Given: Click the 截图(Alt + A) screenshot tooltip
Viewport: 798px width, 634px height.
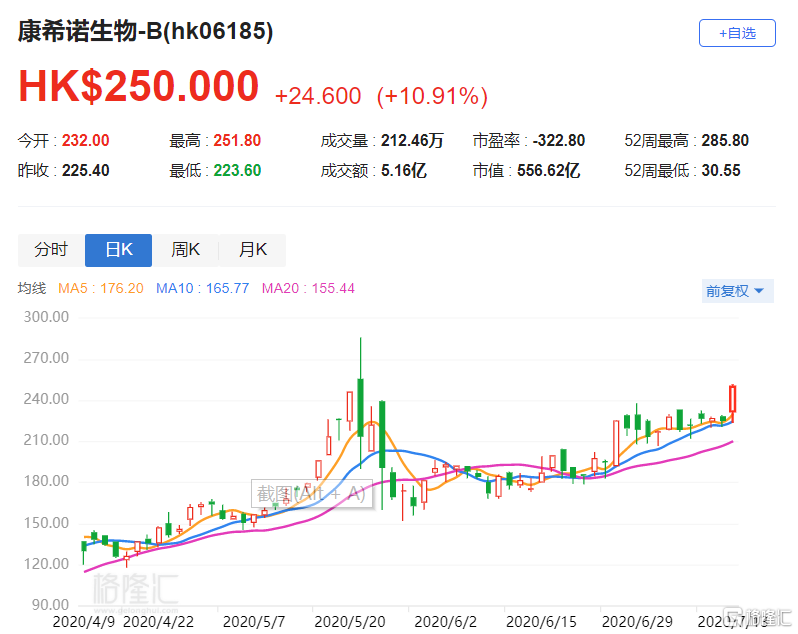Looking at the screenshot, I should 312,493.
